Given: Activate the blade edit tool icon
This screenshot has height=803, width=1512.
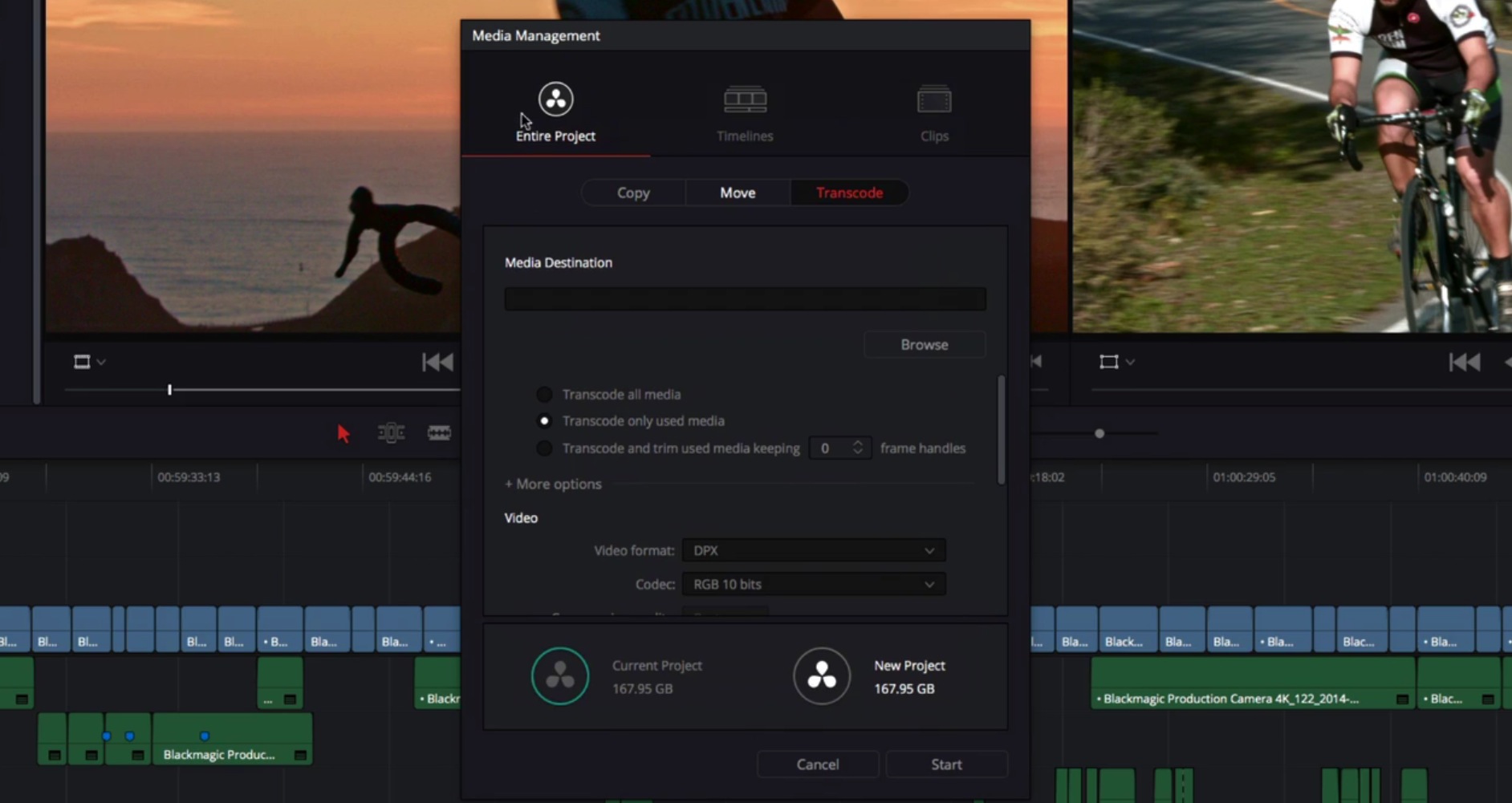Looking at the screenshot, I should 439,433.
